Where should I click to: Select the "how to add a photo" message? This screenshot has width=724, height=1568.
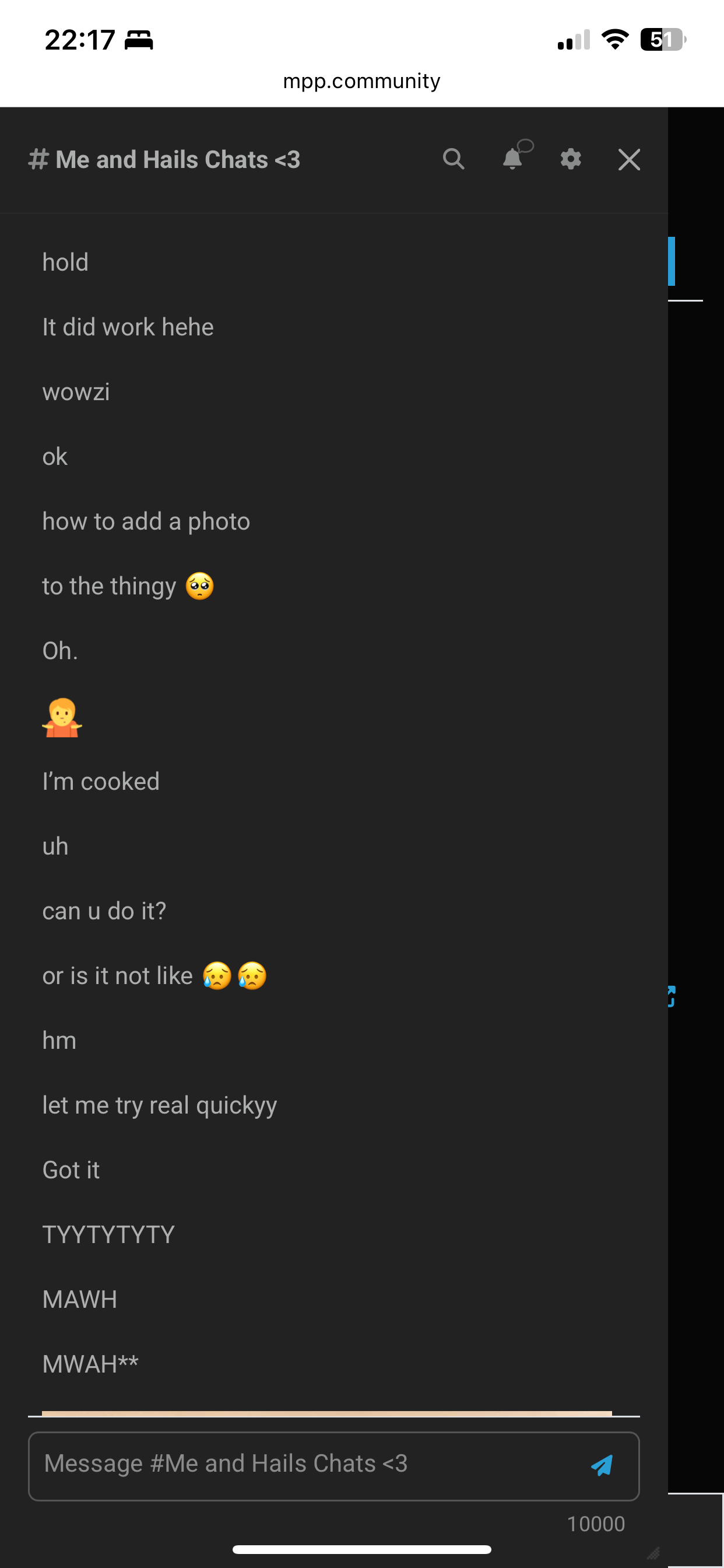[146, 521]
